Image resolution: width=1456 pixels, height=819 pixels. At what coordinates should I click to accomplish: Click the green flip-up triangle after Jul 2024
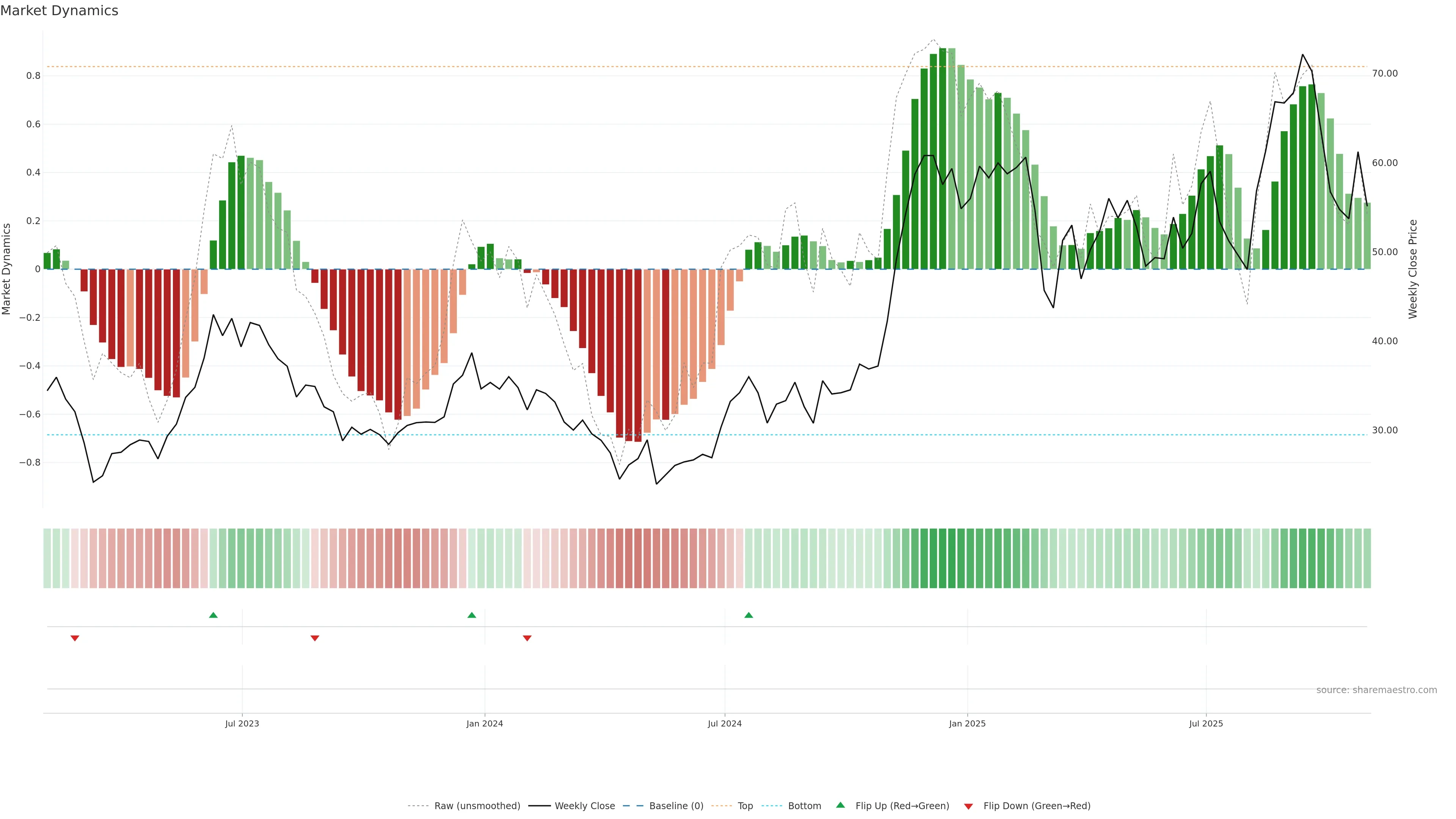point(748,615)
